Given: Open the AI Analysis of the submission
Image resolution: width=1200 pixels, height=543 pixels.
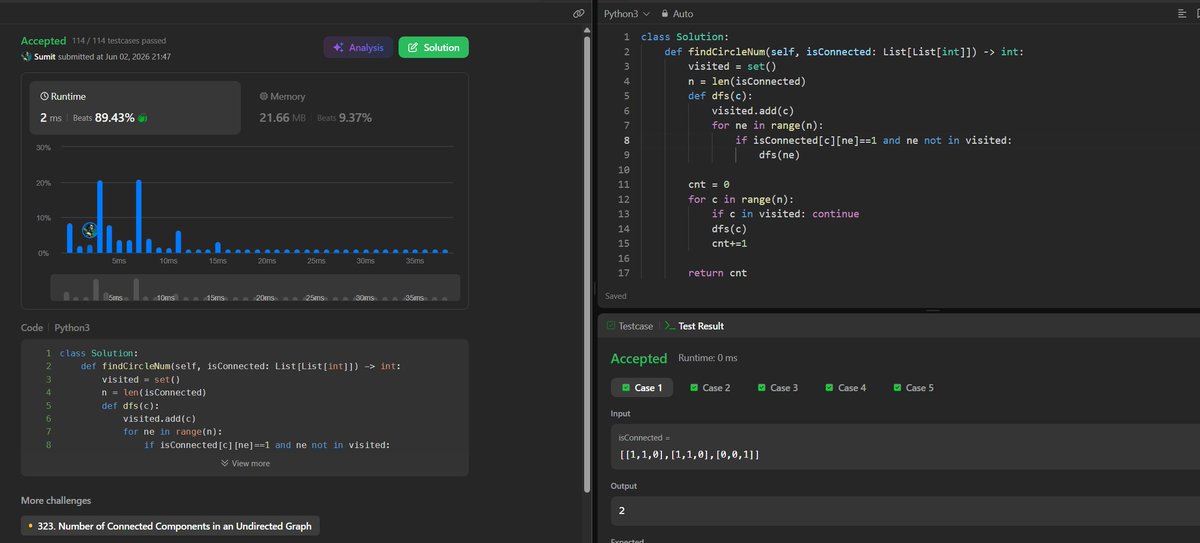Looking at the screenshot, I should coord(358,47).
